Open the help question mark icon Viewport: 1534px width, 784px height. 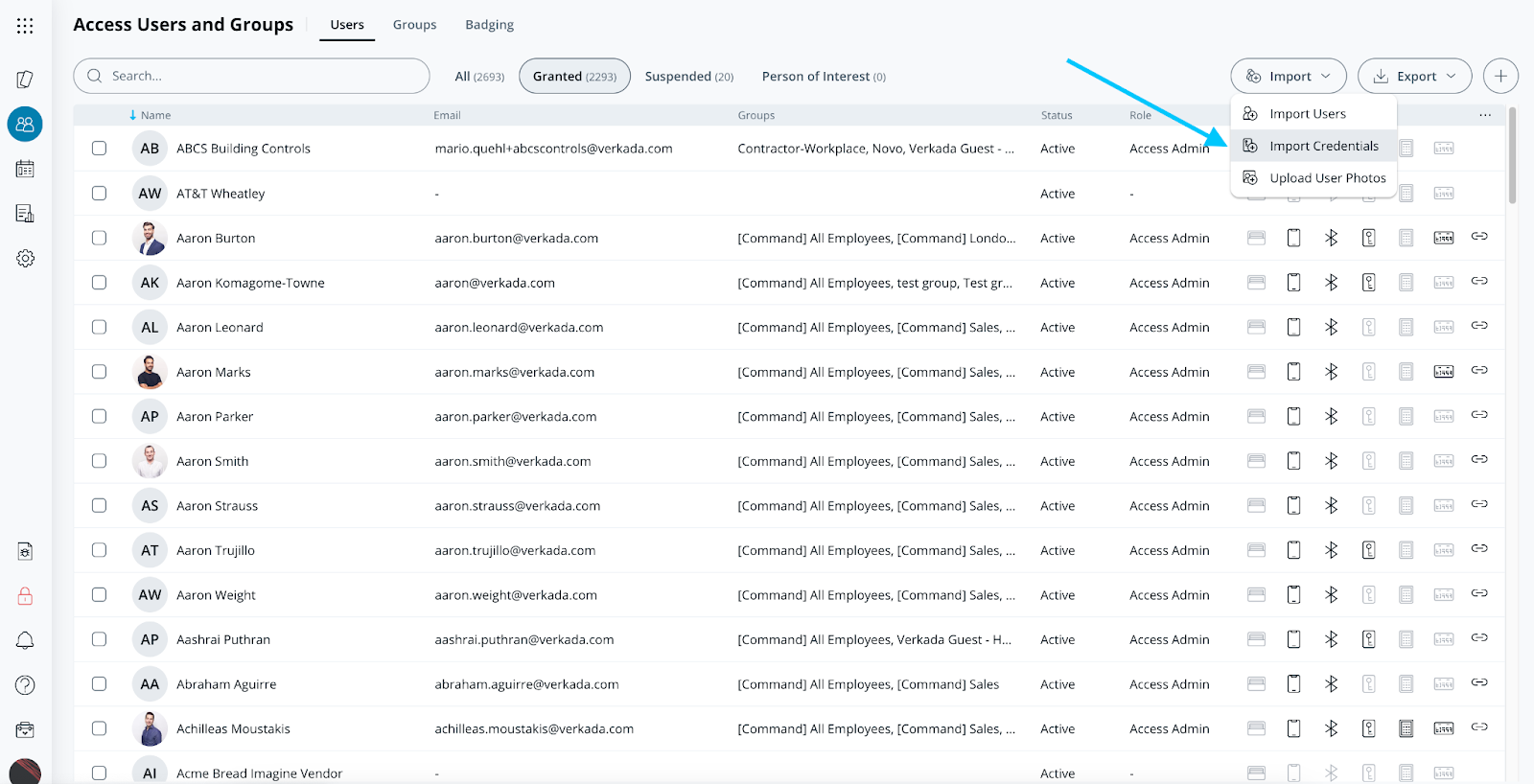(25, 685)
